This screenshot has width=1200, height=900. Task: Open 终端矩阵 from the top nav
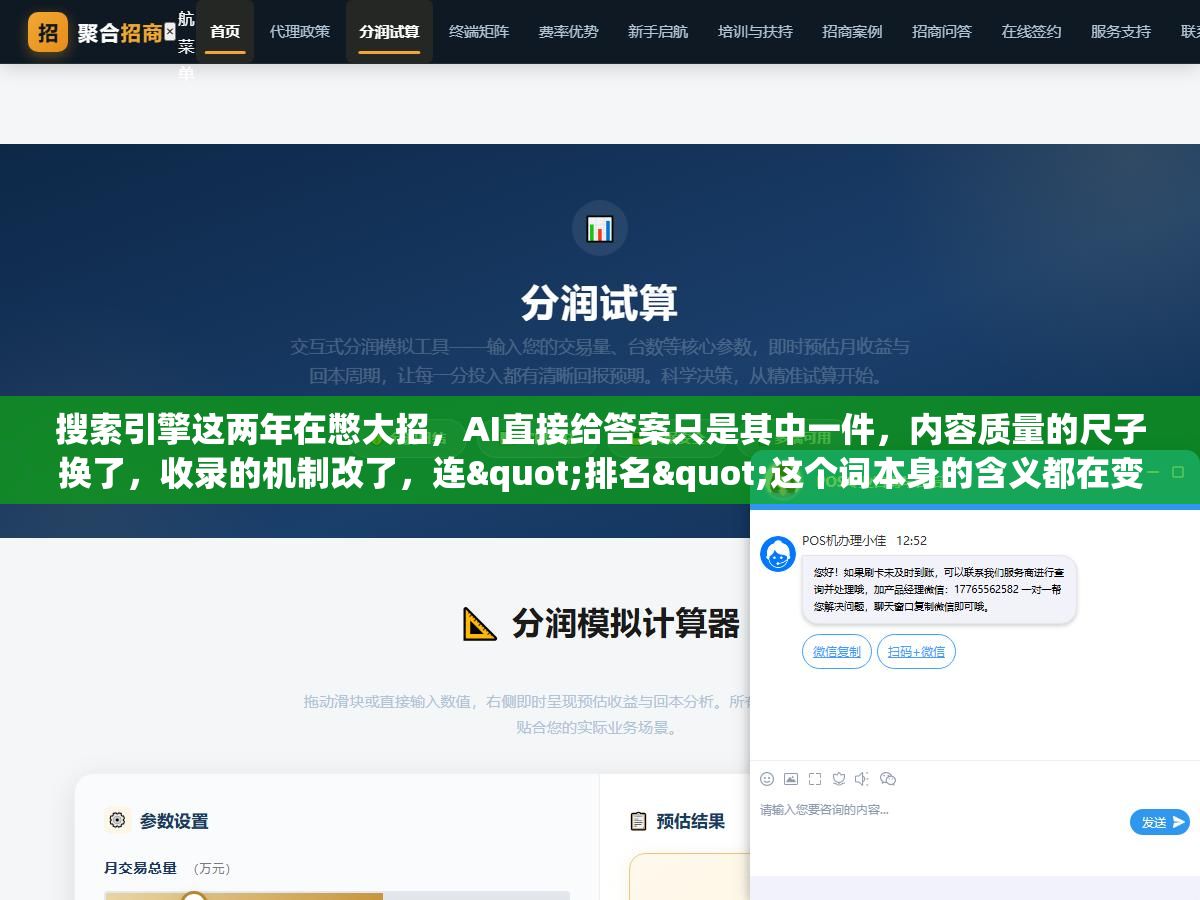479,31
